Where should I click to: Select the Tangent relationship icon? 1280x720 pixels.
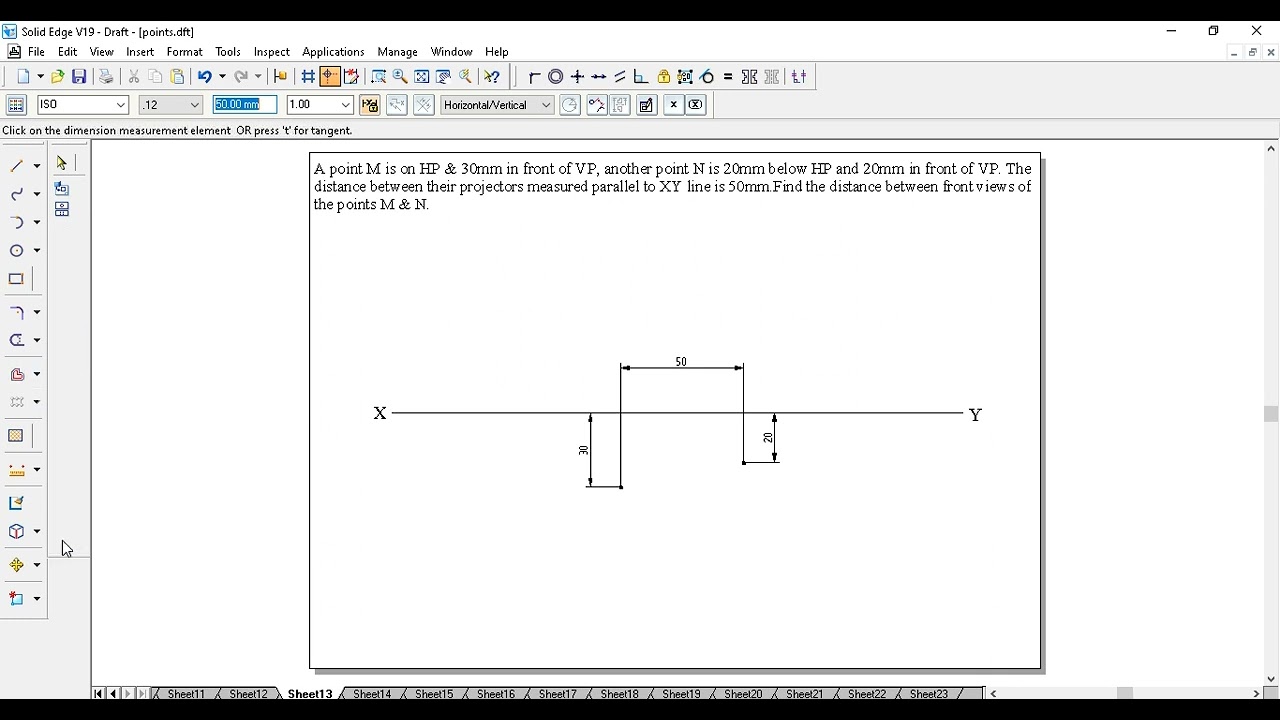tap(707, 77)
